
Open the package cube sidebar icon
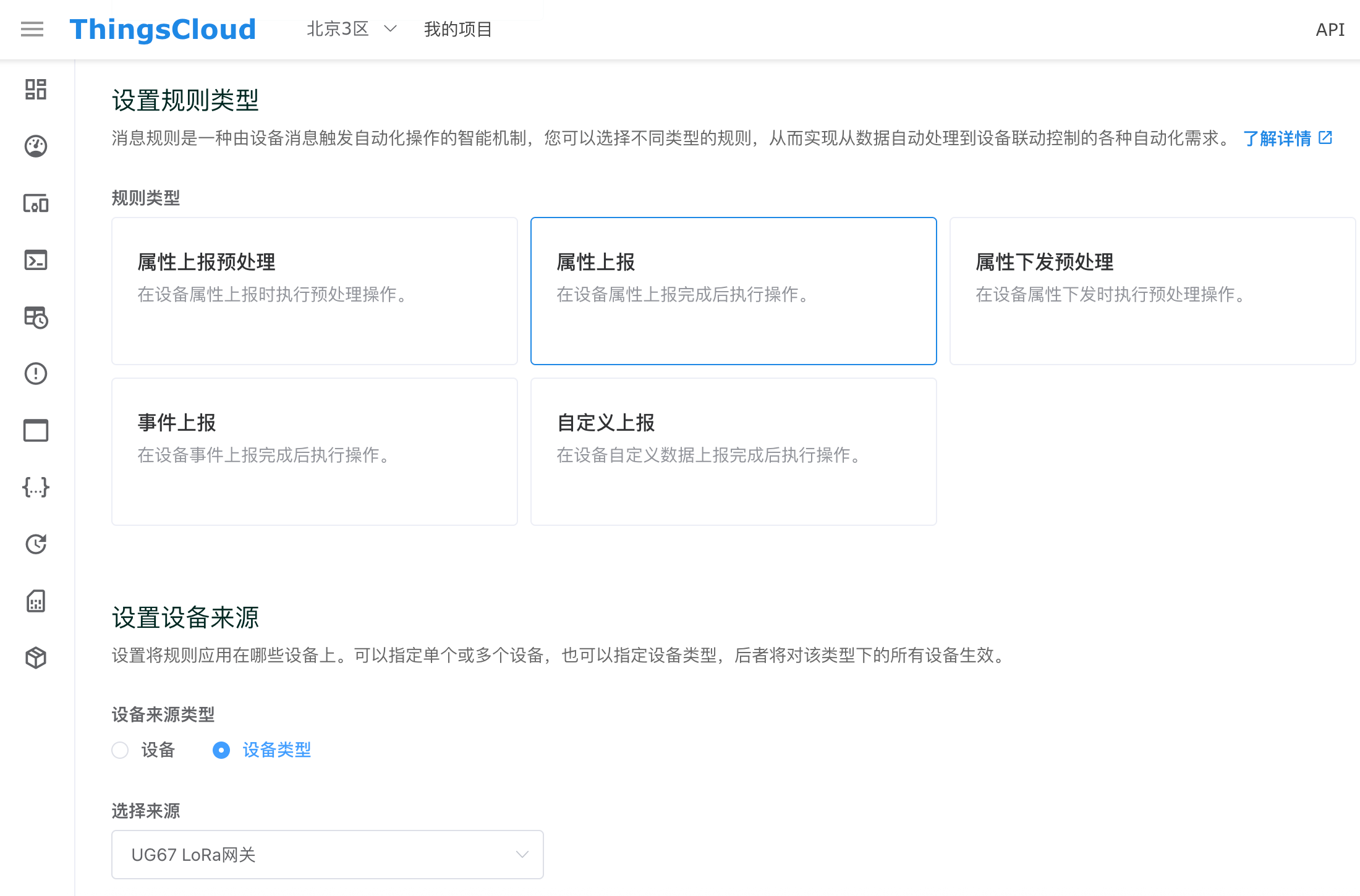[x=36, y=658]
